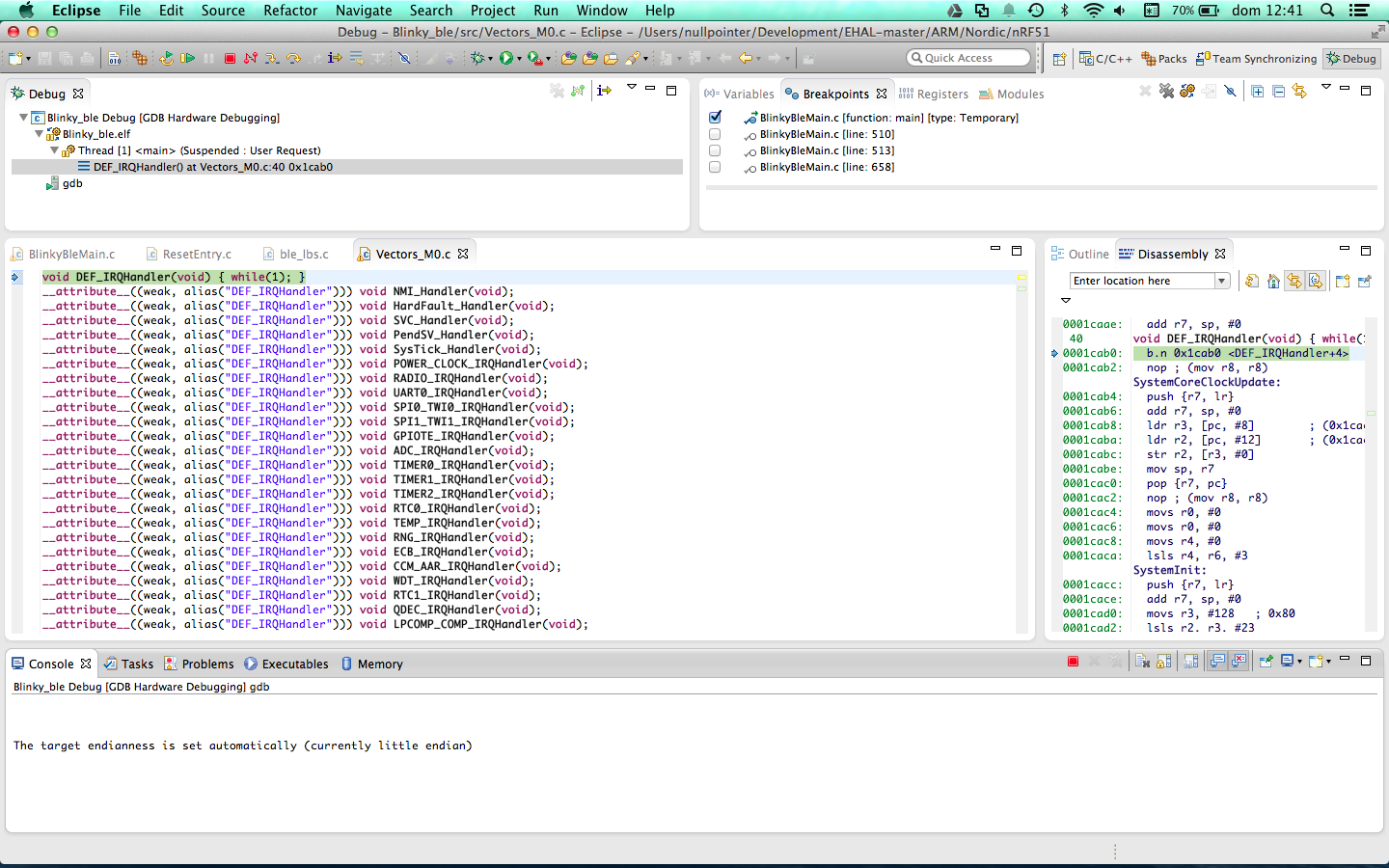Click Spotlight search icon in menu bar
The height and width of the screenshot is (868, 1389).
tap(1327, 11)
